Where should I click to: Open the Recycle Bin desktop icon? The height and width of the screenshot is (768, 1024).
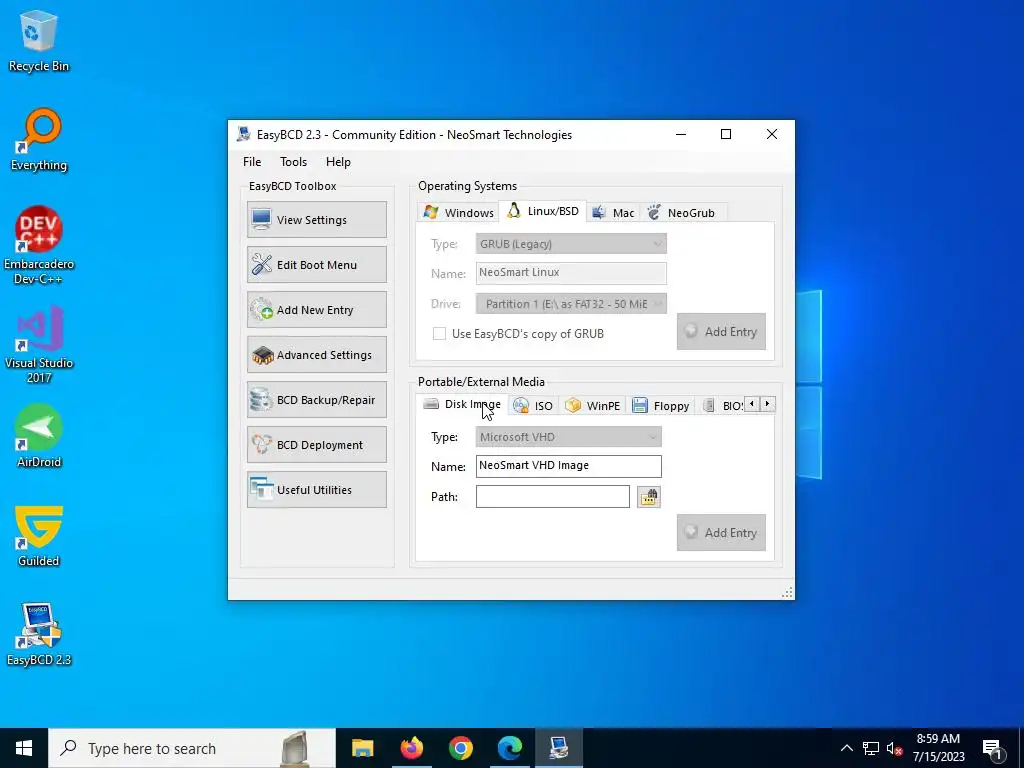coord(39,40)
